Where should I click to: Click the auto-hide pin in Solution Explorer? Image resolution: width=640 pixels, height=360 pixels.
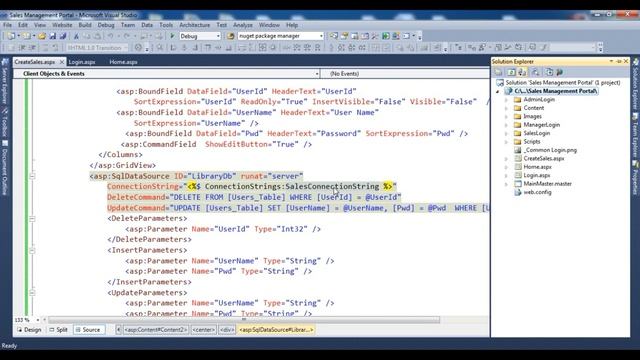pos(619,61)
